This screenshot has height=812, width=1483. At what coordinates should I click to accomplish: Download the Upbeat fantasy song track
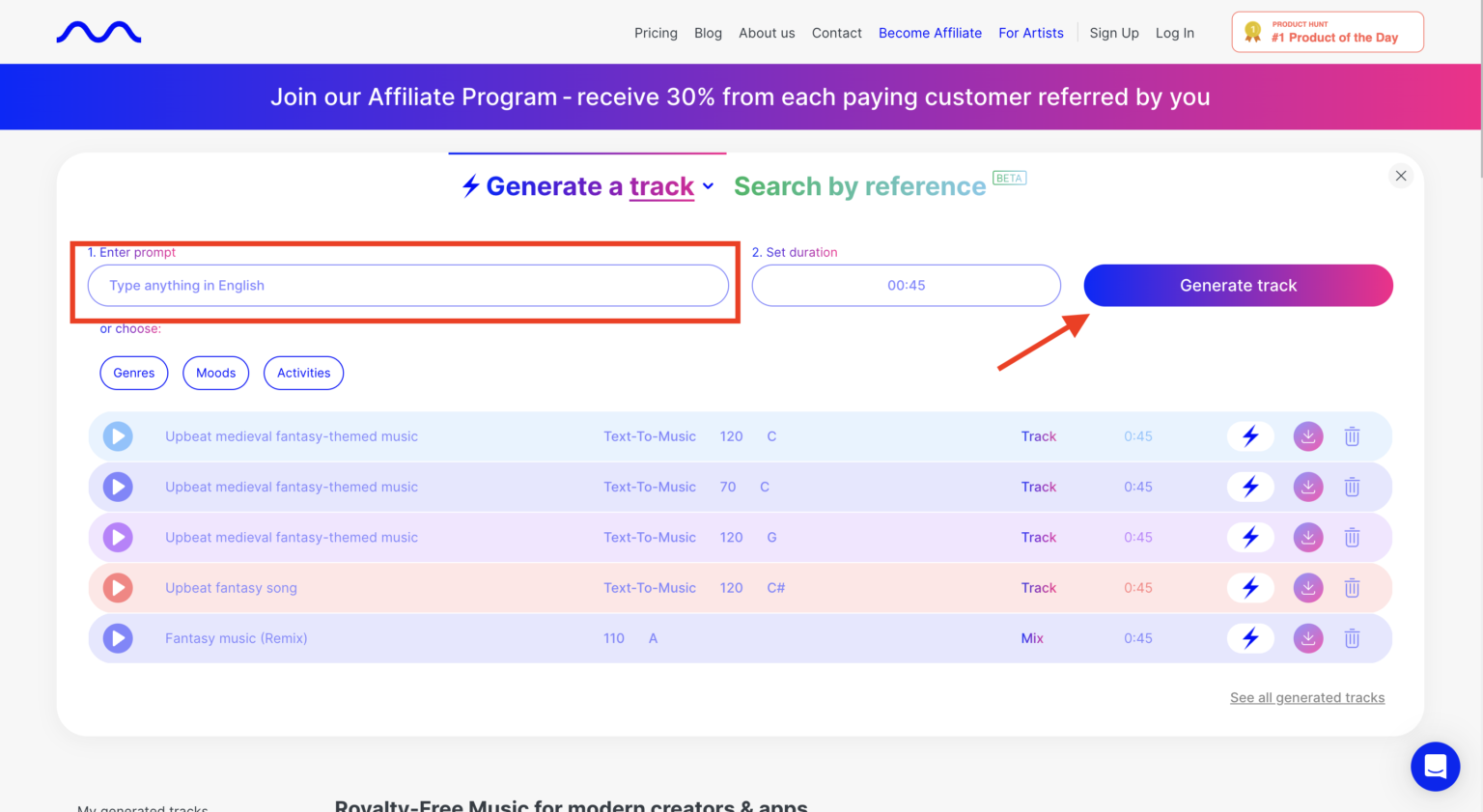pyautogui.click(x=1307, y=588)
